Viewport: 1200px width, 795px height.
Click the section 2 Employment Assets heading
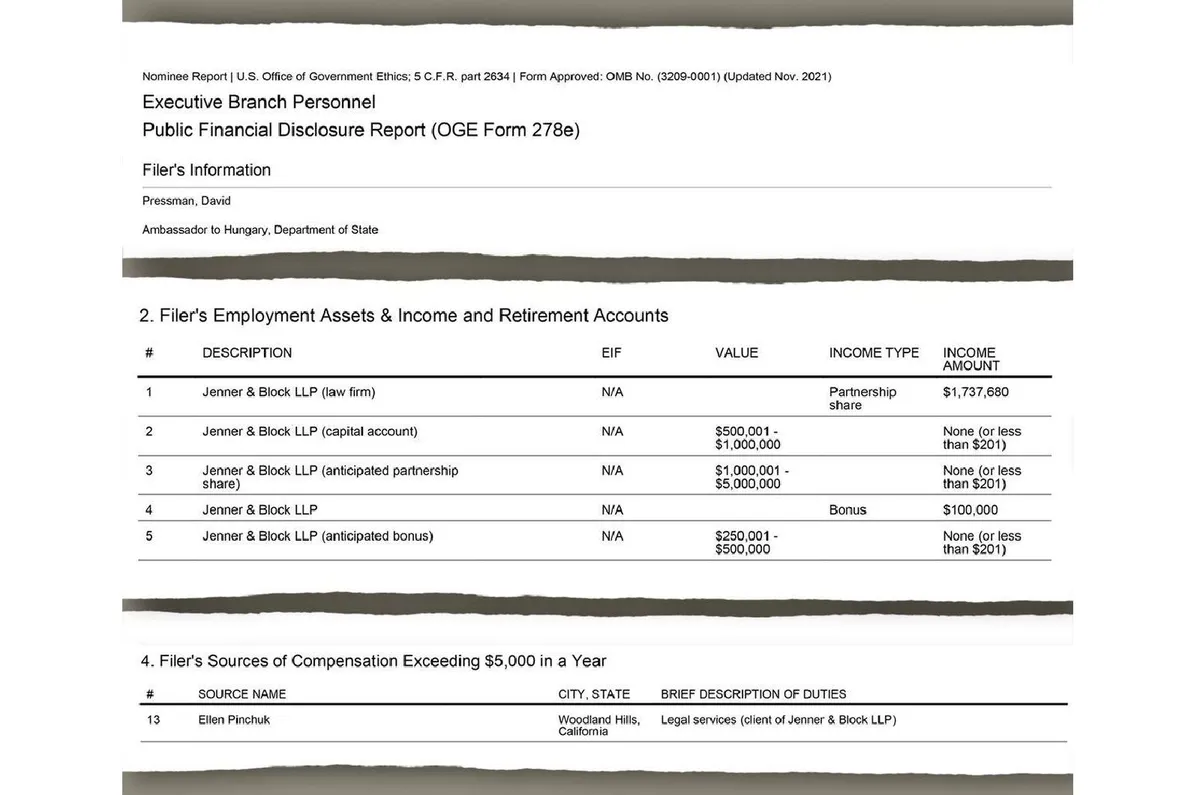point(403,316)
